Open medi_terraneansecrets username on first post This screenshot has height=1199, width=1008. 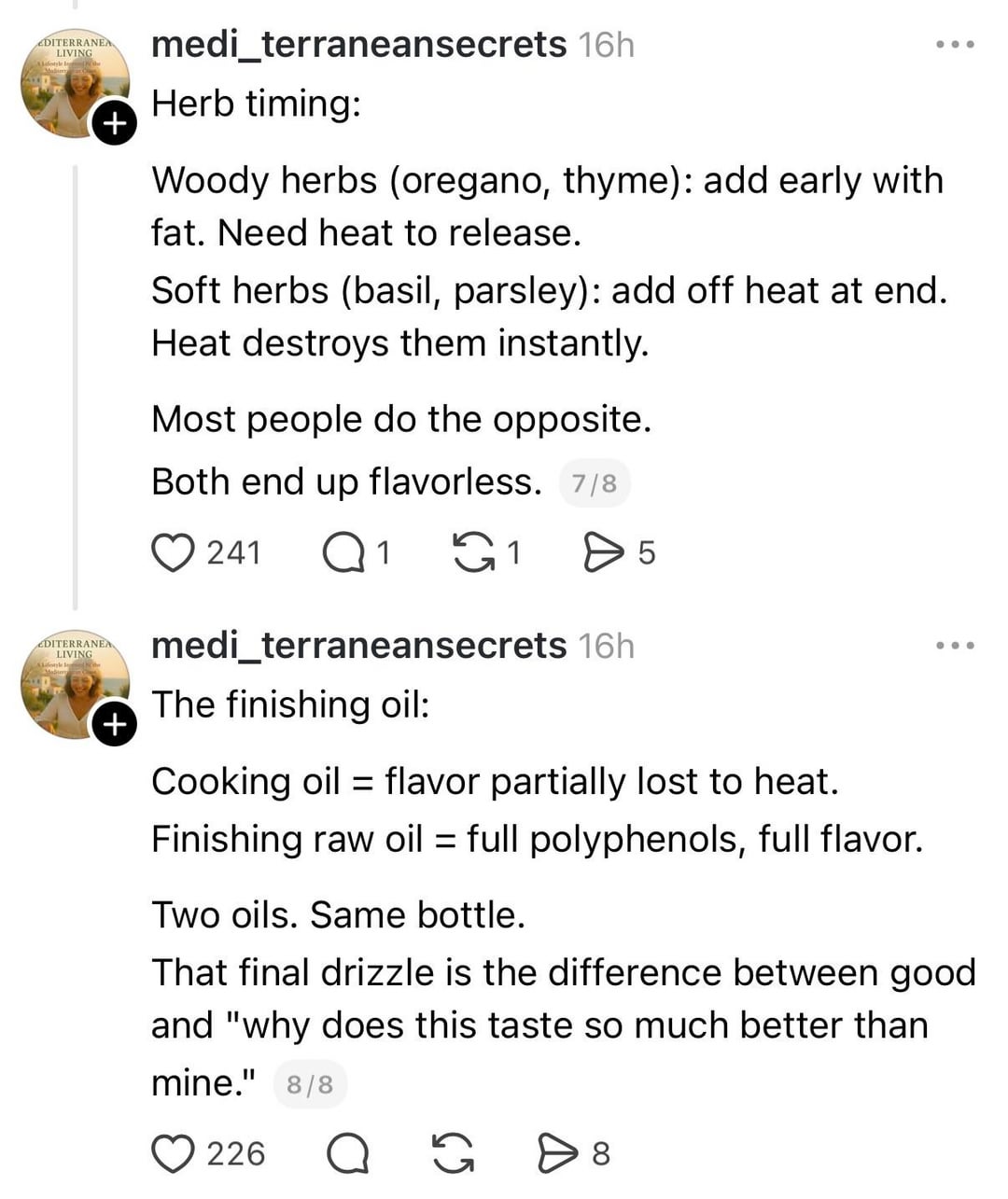pos(358,44)
